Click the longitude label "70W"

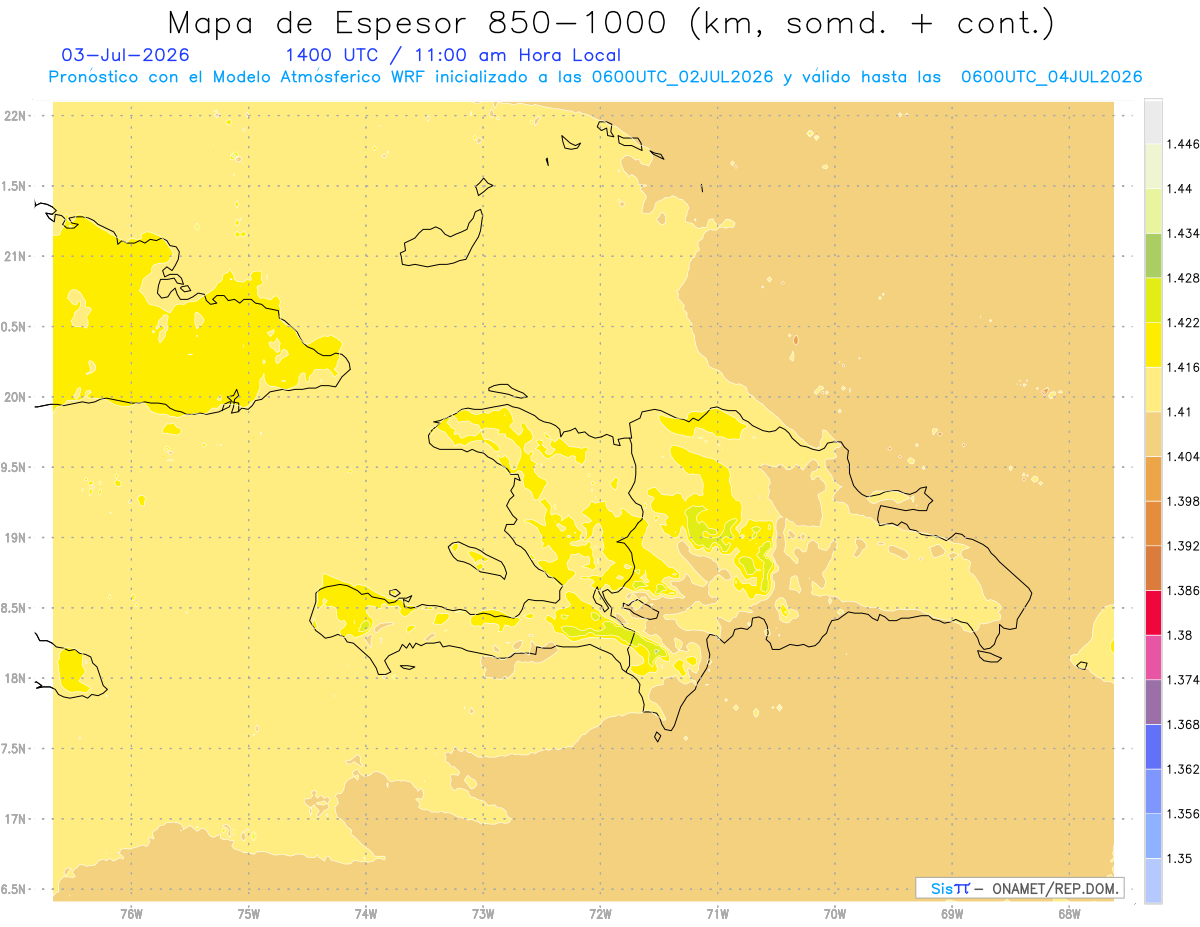click(x=834, y=913)
